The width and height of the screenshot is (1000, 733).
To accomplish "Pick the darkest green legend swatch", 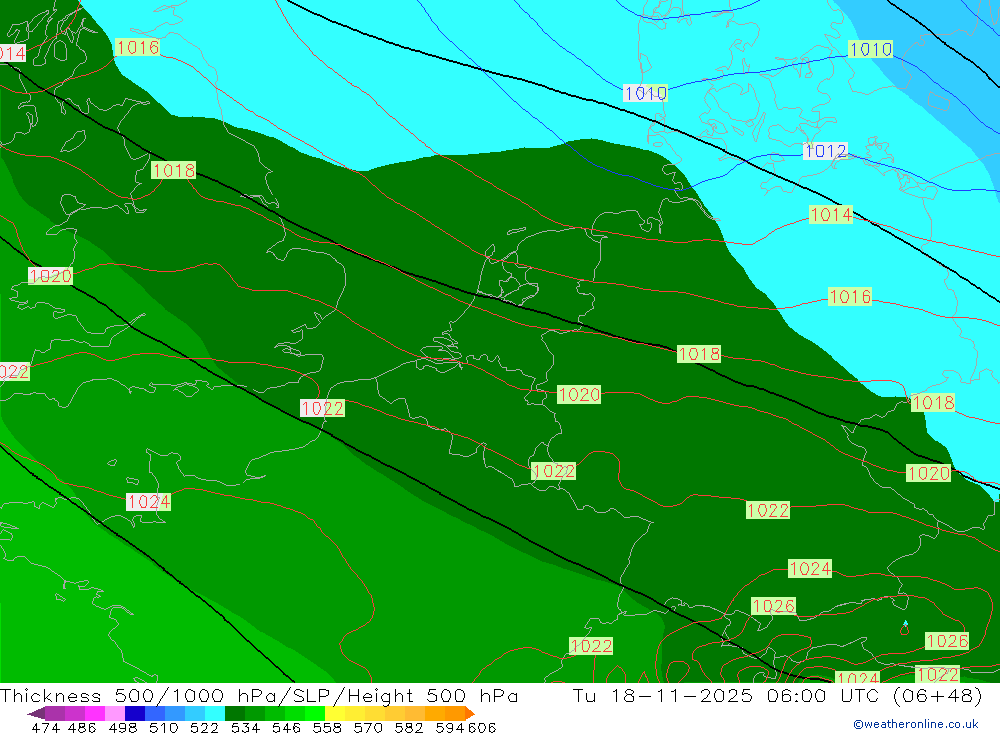I will (235, 713).
